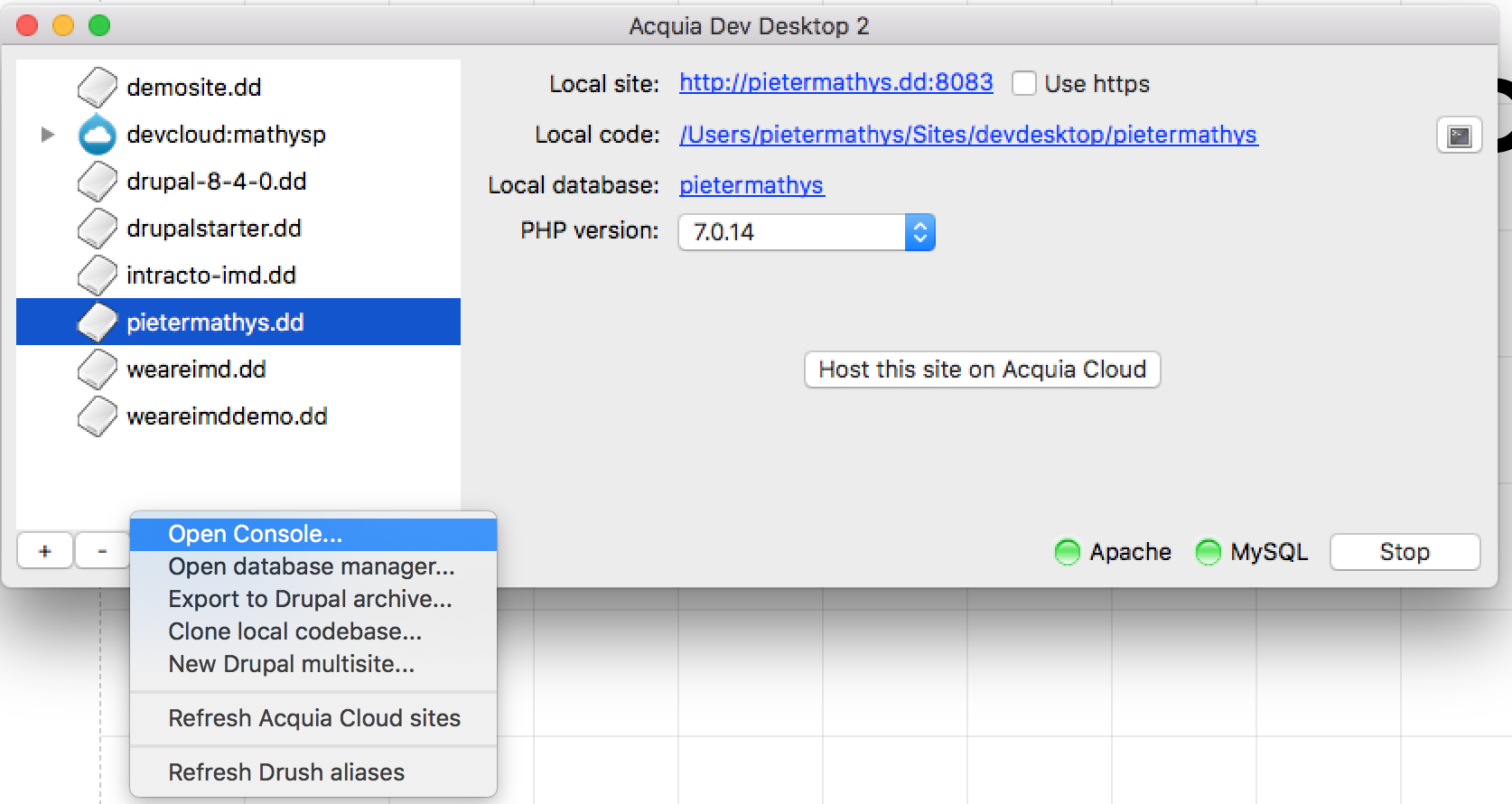Viewport: 1512px width, 804px height.
Task: Select the drupalstarter.dd site name
Action: [214, 229]
